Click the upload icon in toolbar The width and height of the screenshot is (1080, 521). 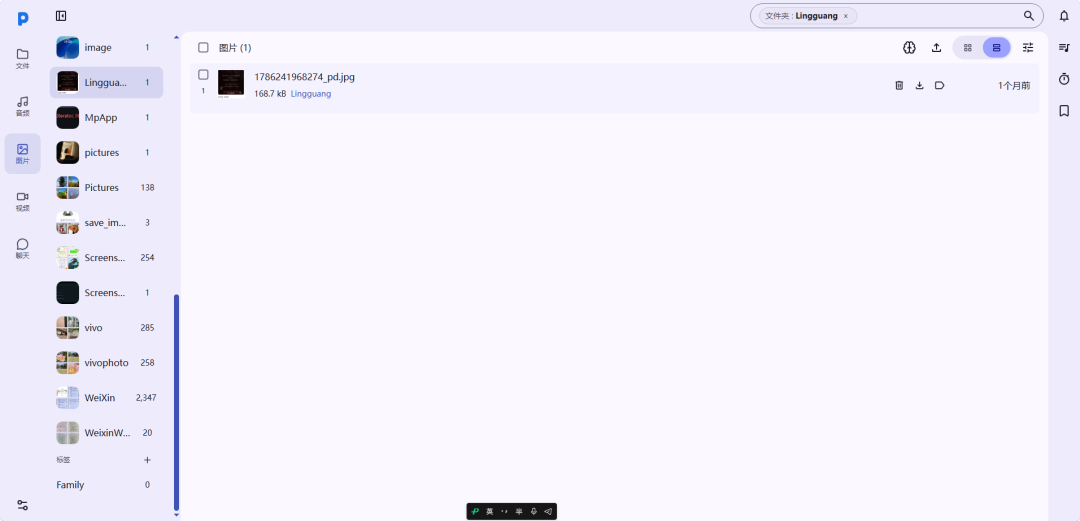936,48
